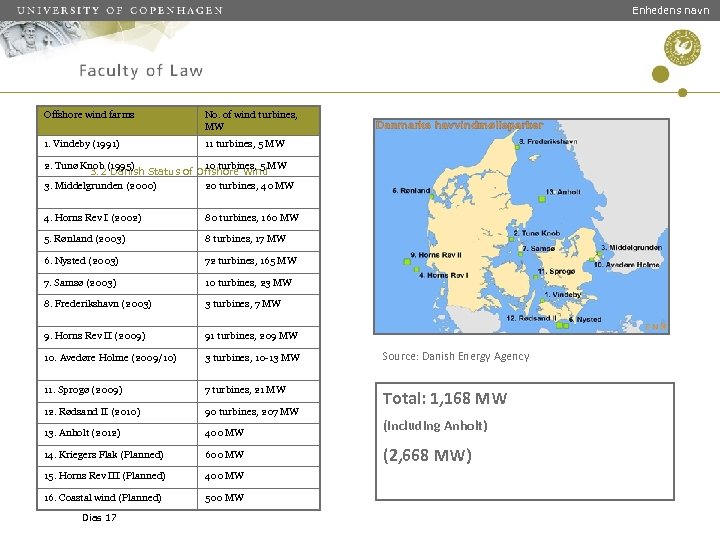This screenshot has width=720, height=540.
Task: Click the '20 turbines, 40 MW' cell
Action: tap(259, 192)
